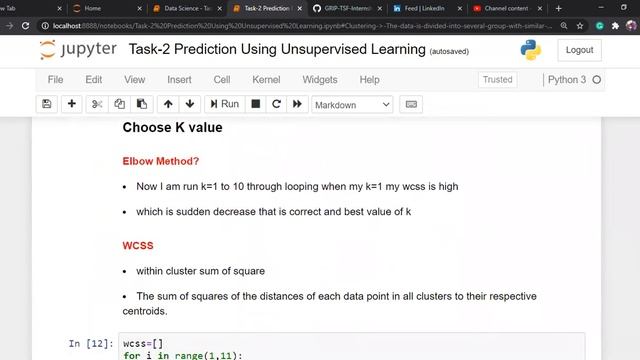
Task: Click 'within cluster sum of square' bullet
Action: [x=200, y=271]
